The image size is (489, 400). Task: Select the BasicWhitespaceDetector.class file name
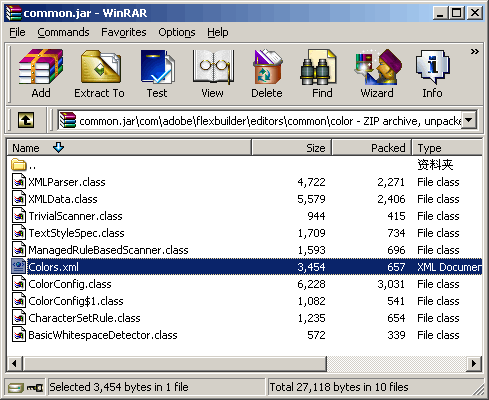103,335
